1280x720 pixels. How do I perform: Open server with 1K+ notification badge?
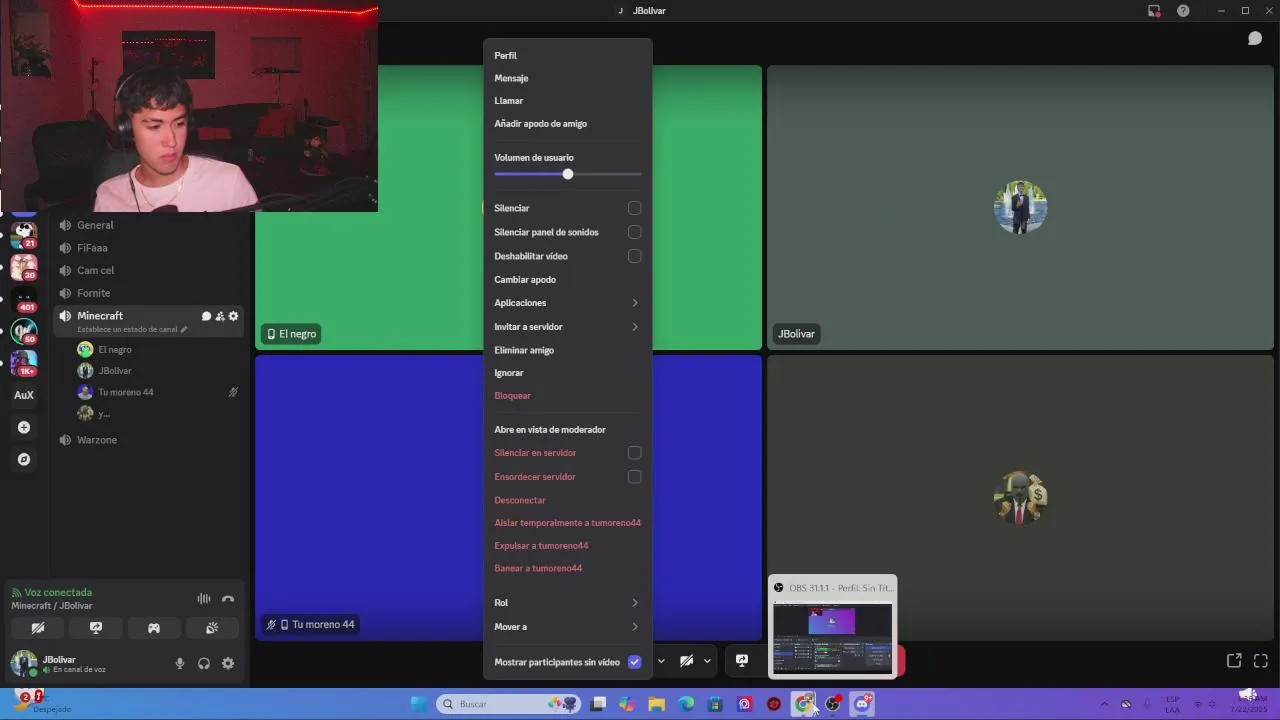[24, 363]
